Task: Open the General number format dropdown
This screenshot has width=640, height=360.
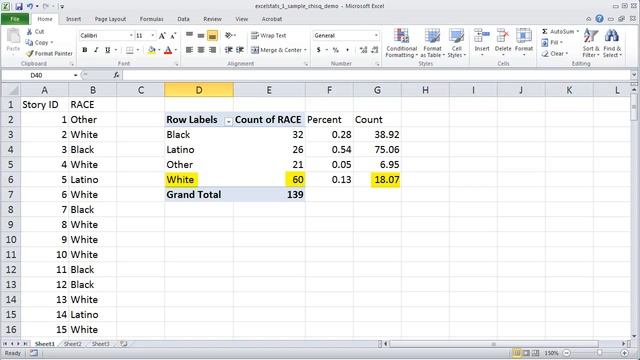Action: [376, 36]
